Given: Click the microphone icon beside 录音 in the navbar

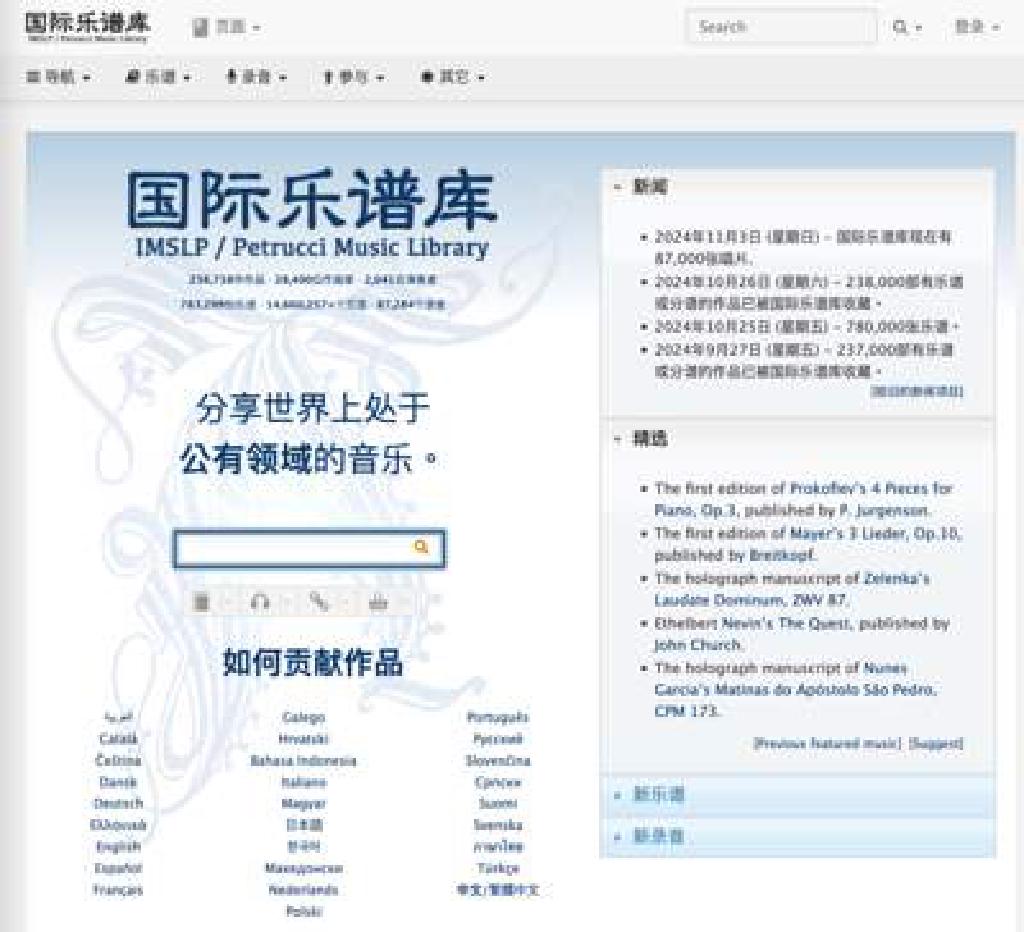Looking at the screenshot, I should (232, 76).
